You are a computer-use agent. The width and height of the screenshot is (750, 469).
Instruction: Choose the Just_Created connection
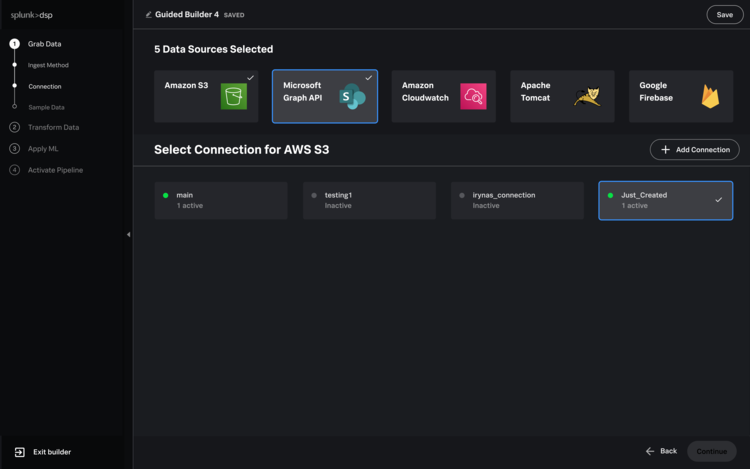click(665, 200)
